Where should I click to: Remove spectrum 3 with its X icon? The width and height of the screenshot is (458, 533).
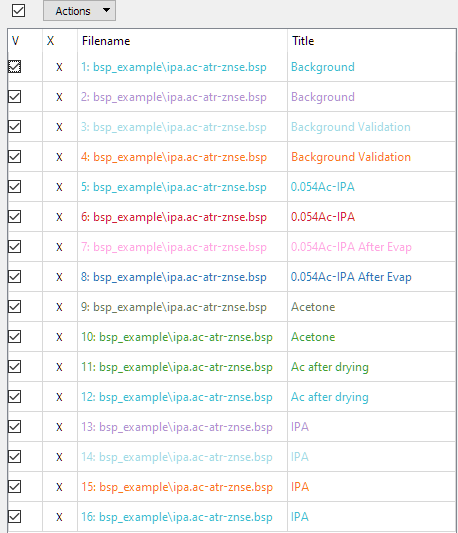pos(59,127)
